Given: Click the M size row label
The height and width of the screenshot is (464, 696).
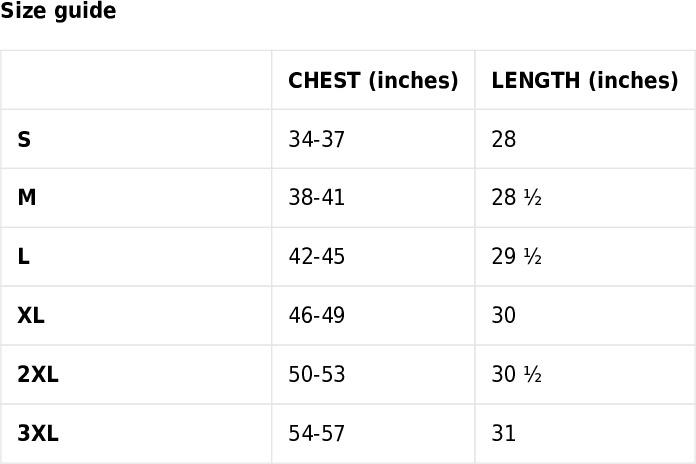Looking at the screenshot, I should (x=27, y=198).
